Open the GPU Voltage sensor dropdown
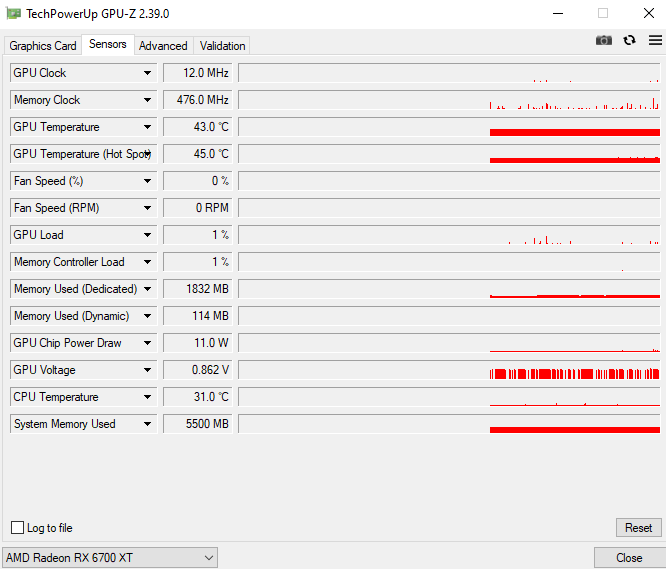666x569 pixels. (x=83, y=370)
